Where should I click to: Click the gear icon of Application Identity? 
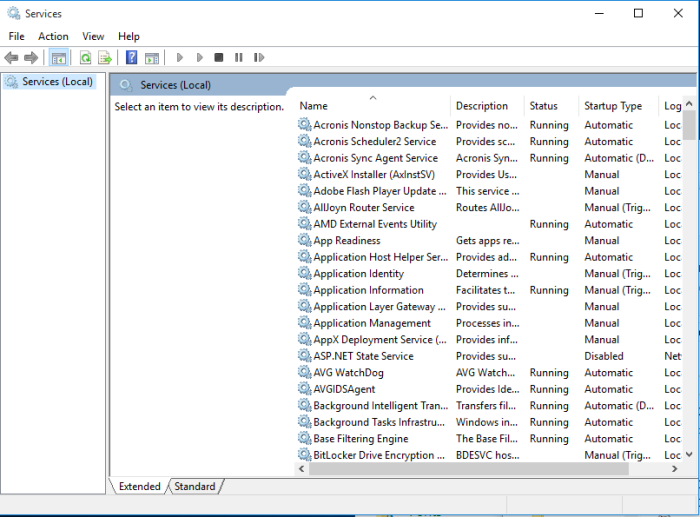coord(304,273)
